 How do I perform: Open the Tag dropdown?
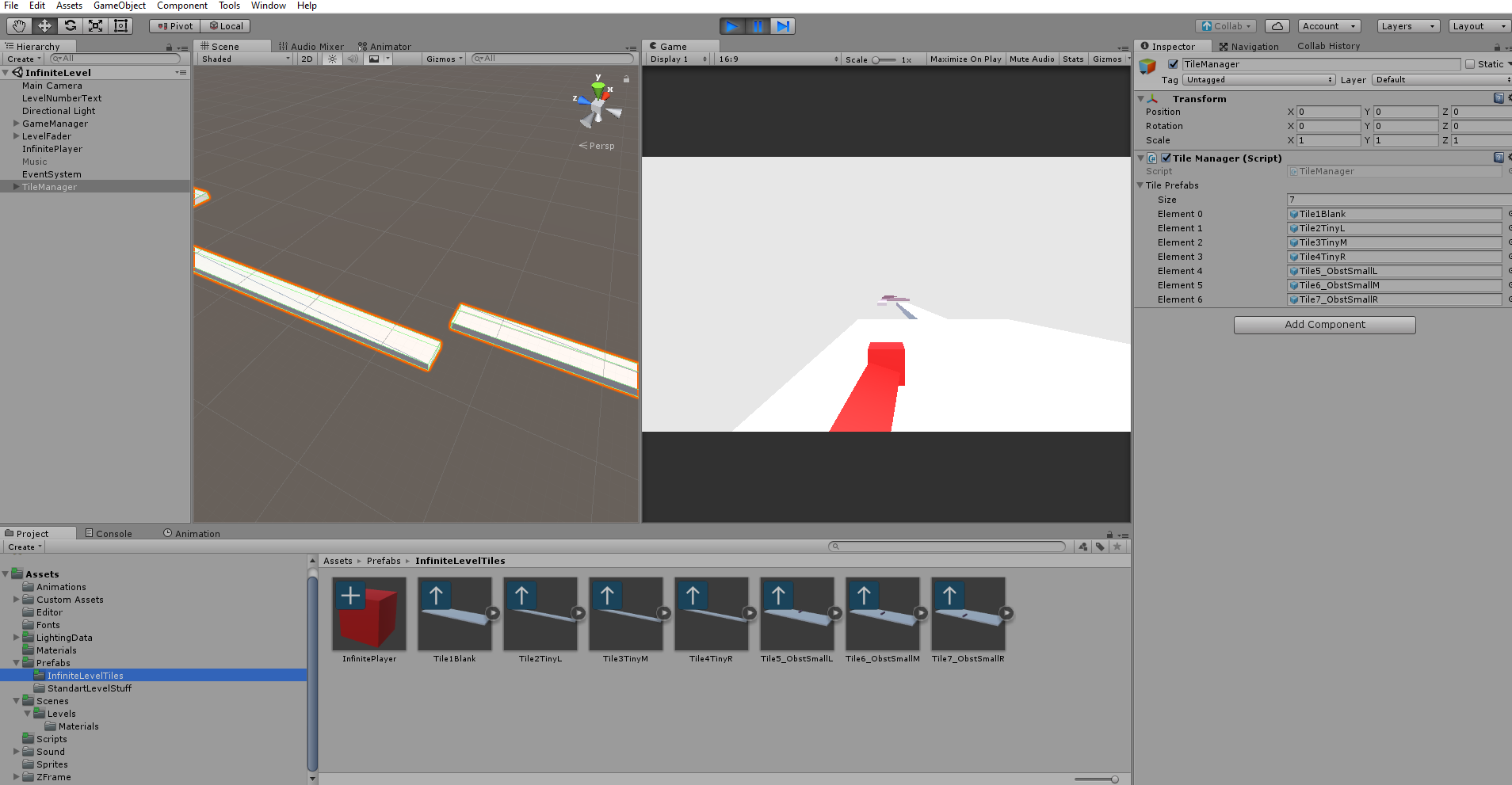click(x=1258, y=80)
